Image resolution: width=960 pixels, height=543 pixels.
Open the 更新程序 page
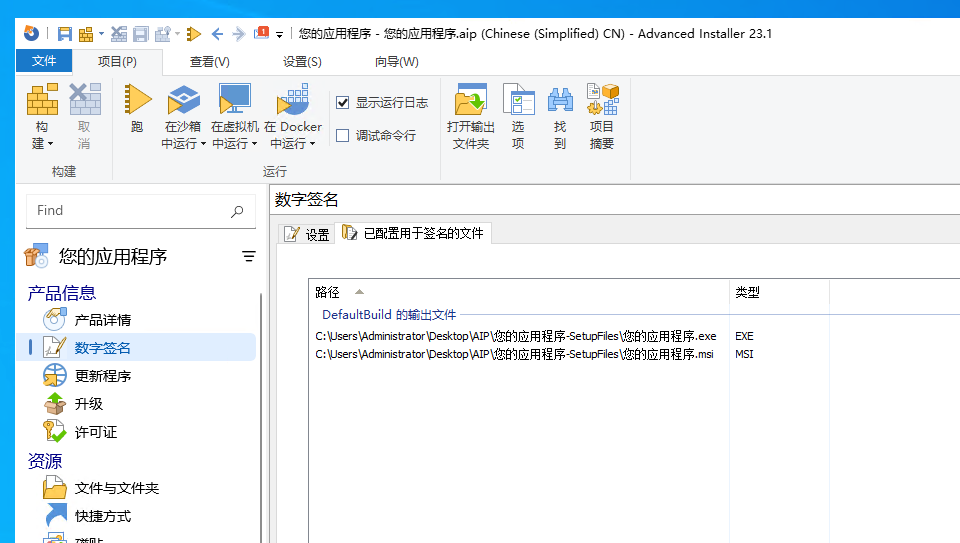pyautogui.click(x=102, y=376)
